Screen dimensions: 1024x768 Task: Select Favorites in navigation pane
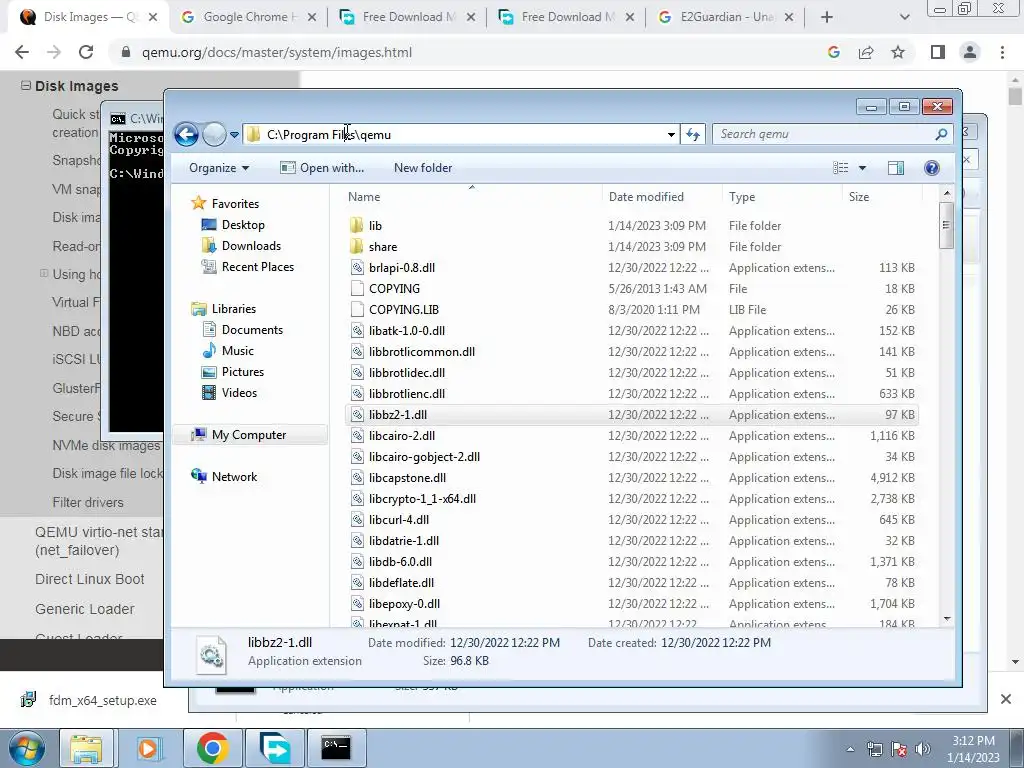[x=235, y=204]
